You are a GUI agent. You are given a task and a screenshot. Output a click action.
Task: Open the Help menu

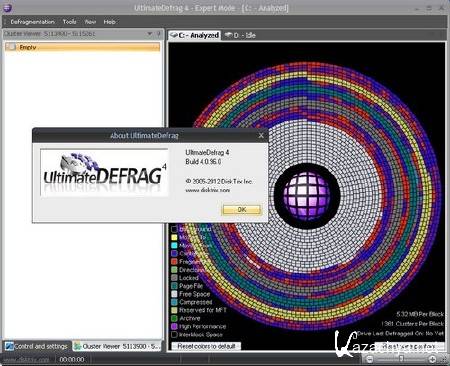(109, 22)
